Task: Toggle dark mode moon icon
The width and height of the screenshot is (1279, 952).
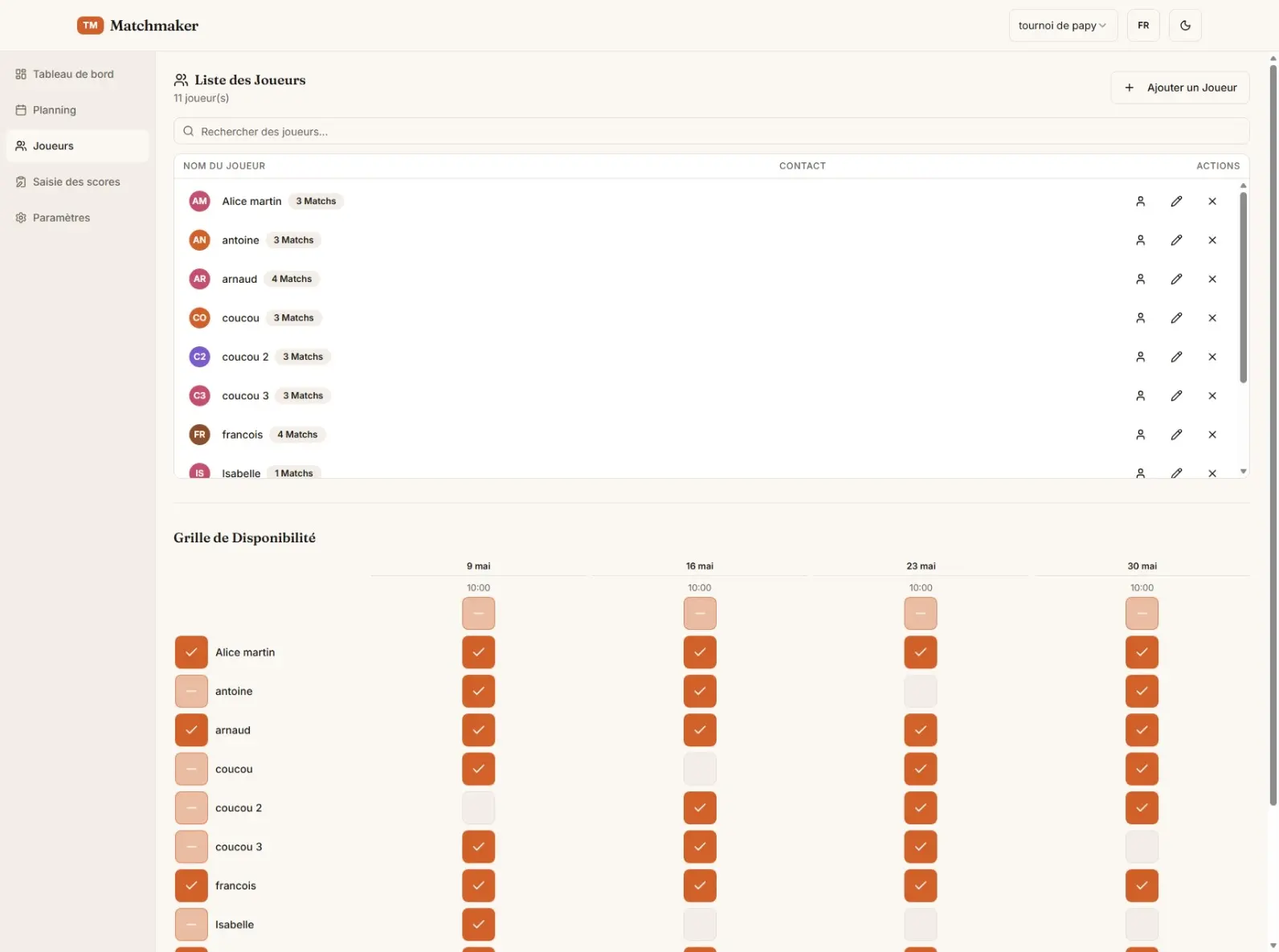Action: point(1185,26)
